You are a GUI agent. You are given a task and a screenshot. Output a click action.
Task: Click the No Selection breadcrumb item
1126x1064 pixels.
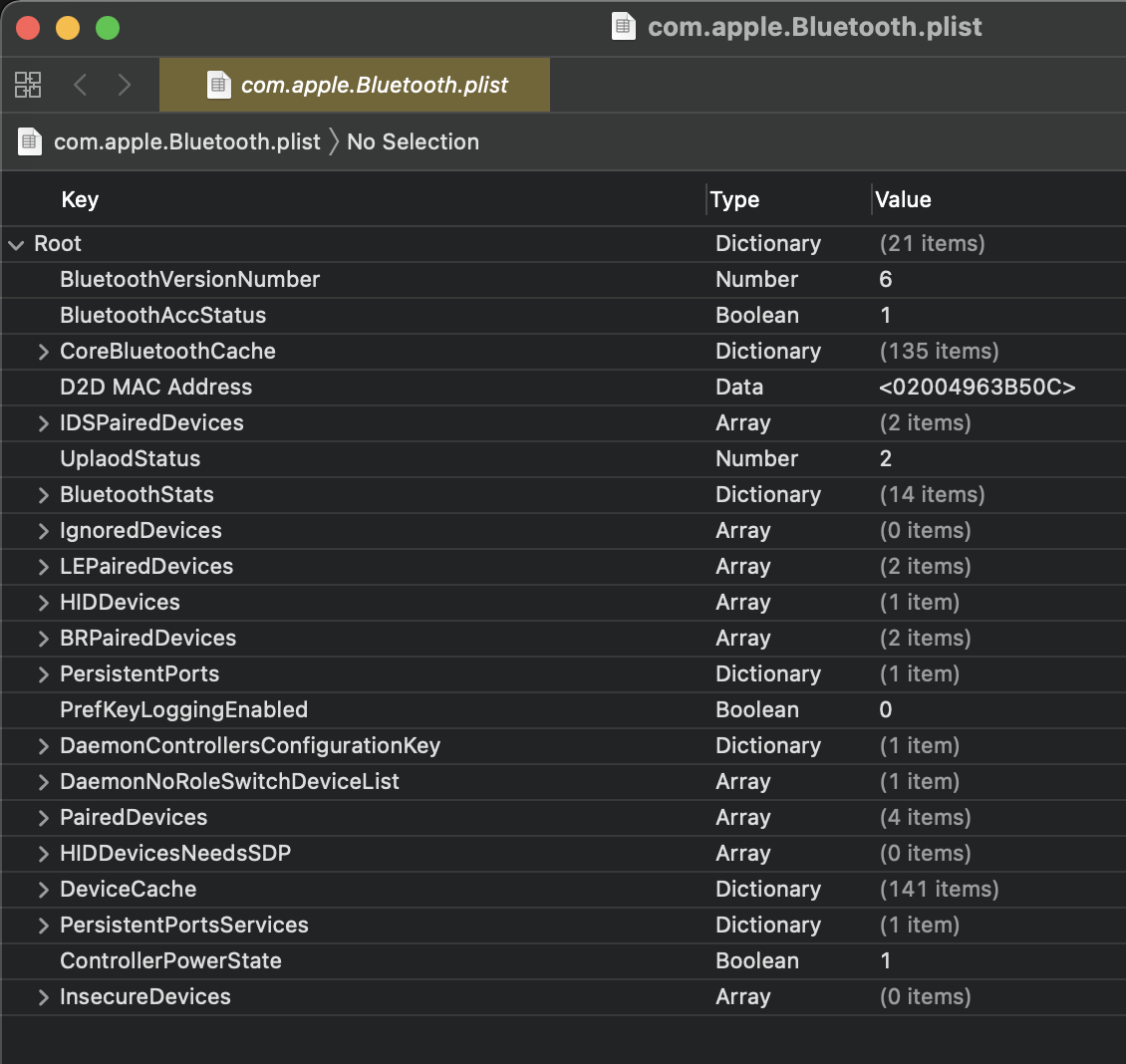pyautogui.click(x=413, y=141)
